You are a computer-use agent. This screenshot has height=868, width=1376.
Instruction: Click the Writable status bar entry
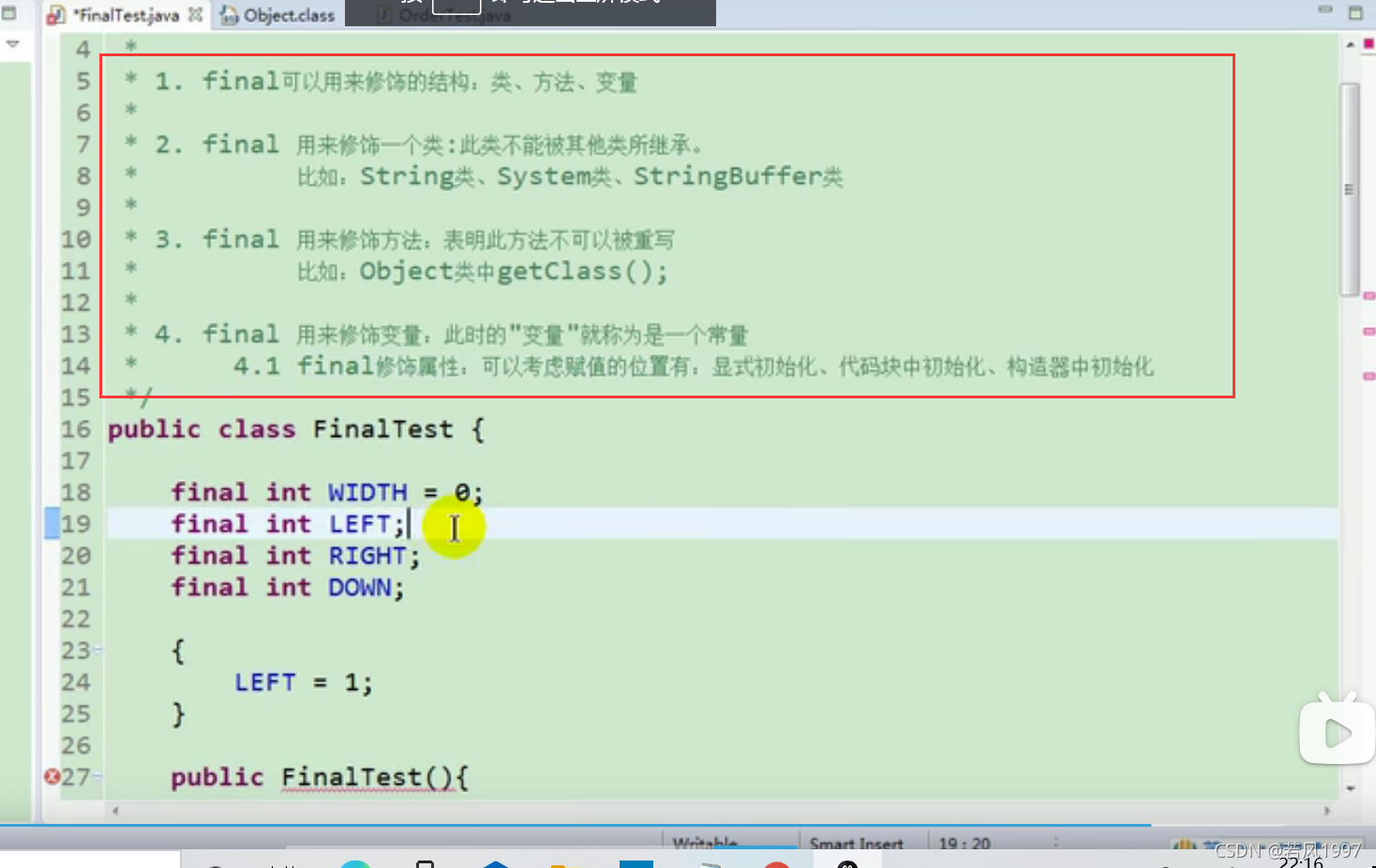[x=705, y=844]
